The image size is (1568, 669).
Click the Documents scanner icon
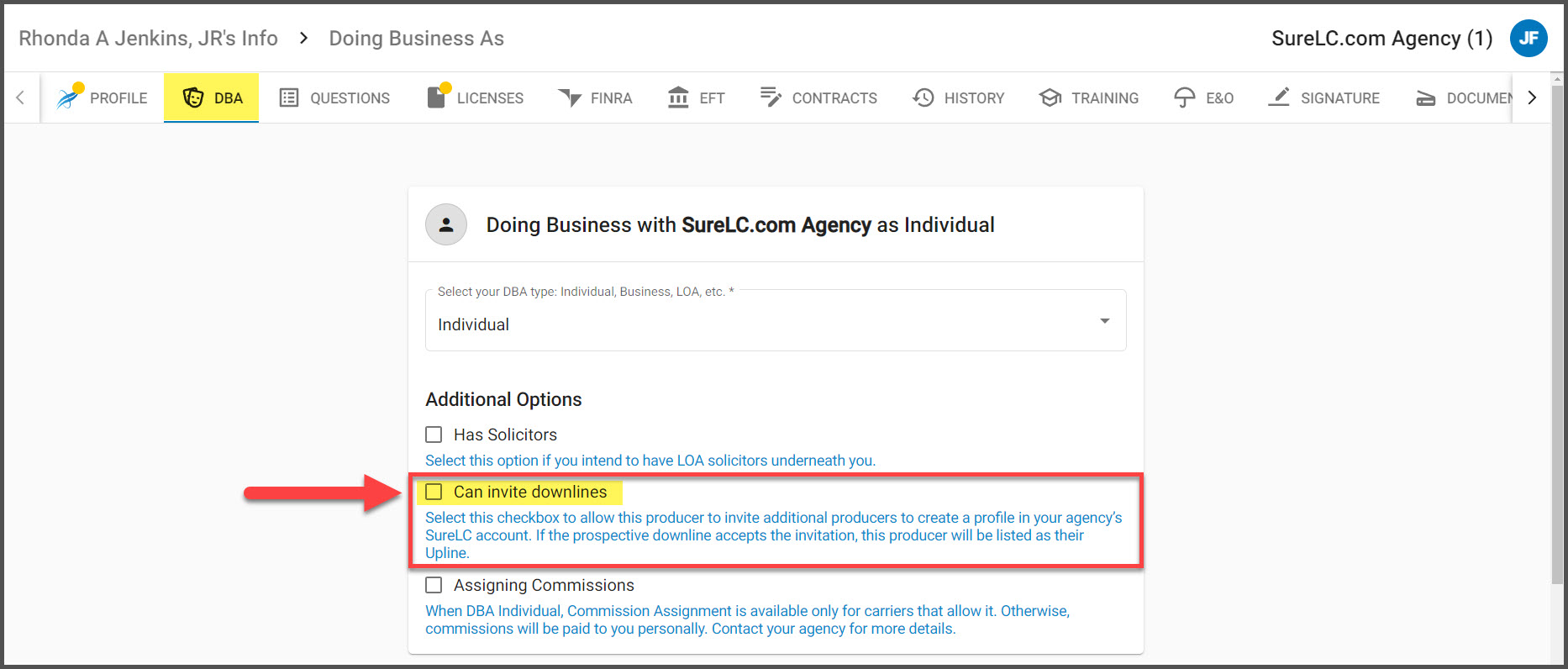pyautogui.click(x=1426, y=98)
